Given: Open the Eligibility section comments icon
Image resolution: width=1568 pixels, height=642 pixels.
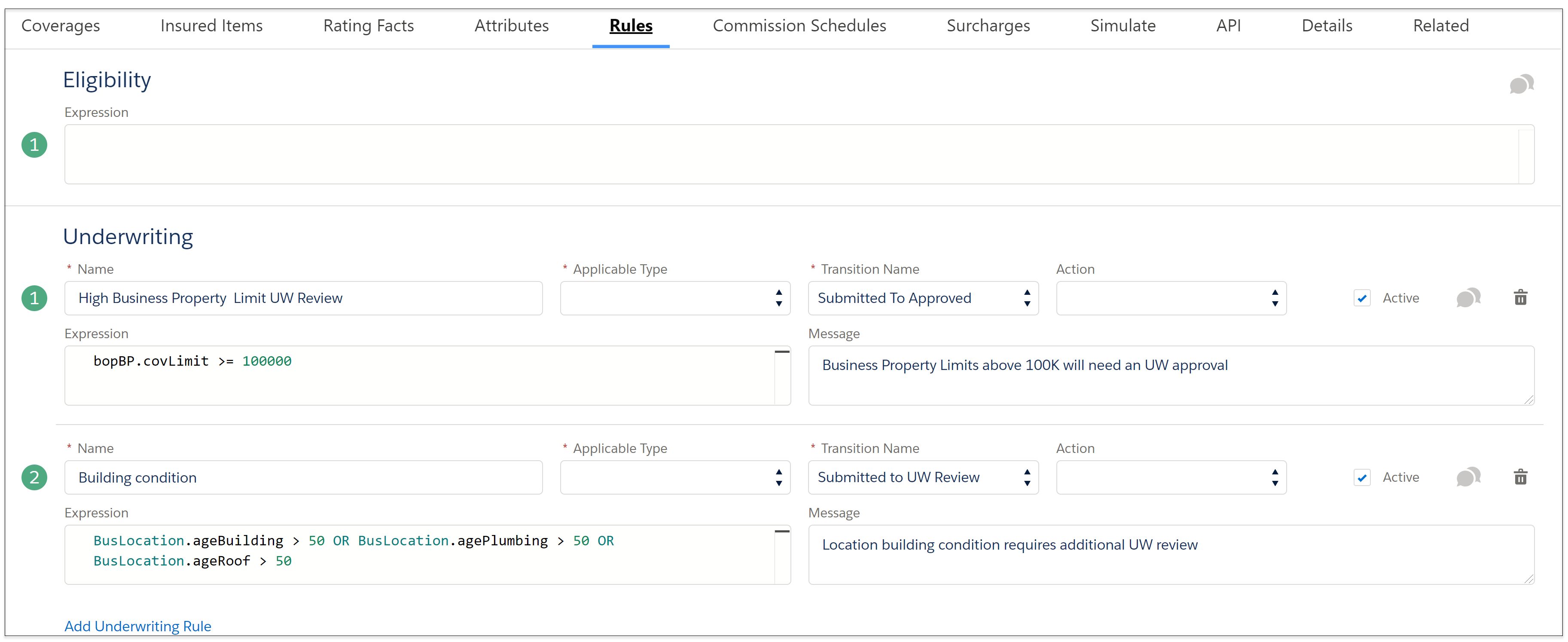Looking at the screenshot, I should (x=1521, y=84).
